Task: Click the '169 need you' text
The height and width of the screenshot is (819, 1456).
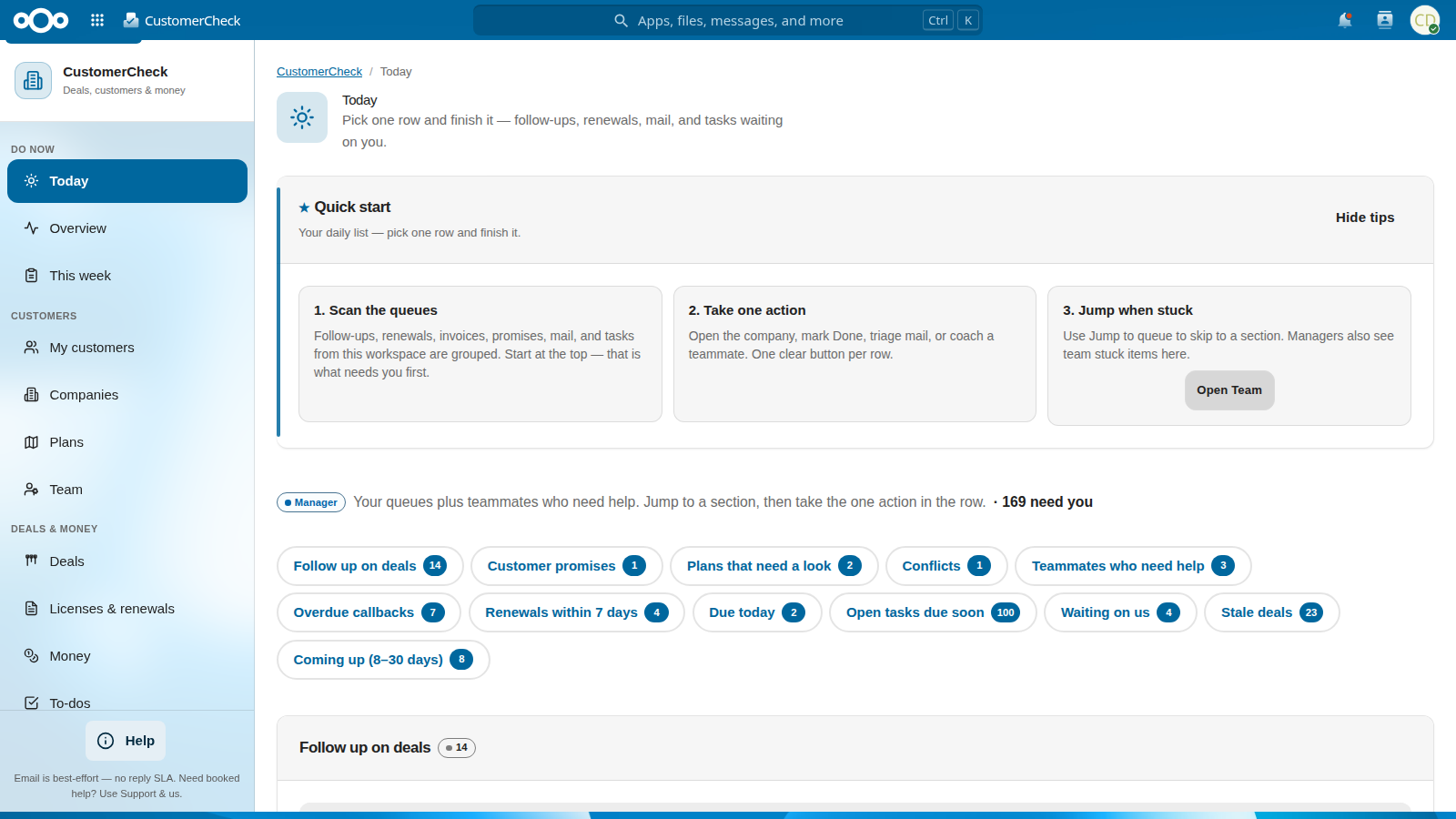Action: [x=1047, y=502]
